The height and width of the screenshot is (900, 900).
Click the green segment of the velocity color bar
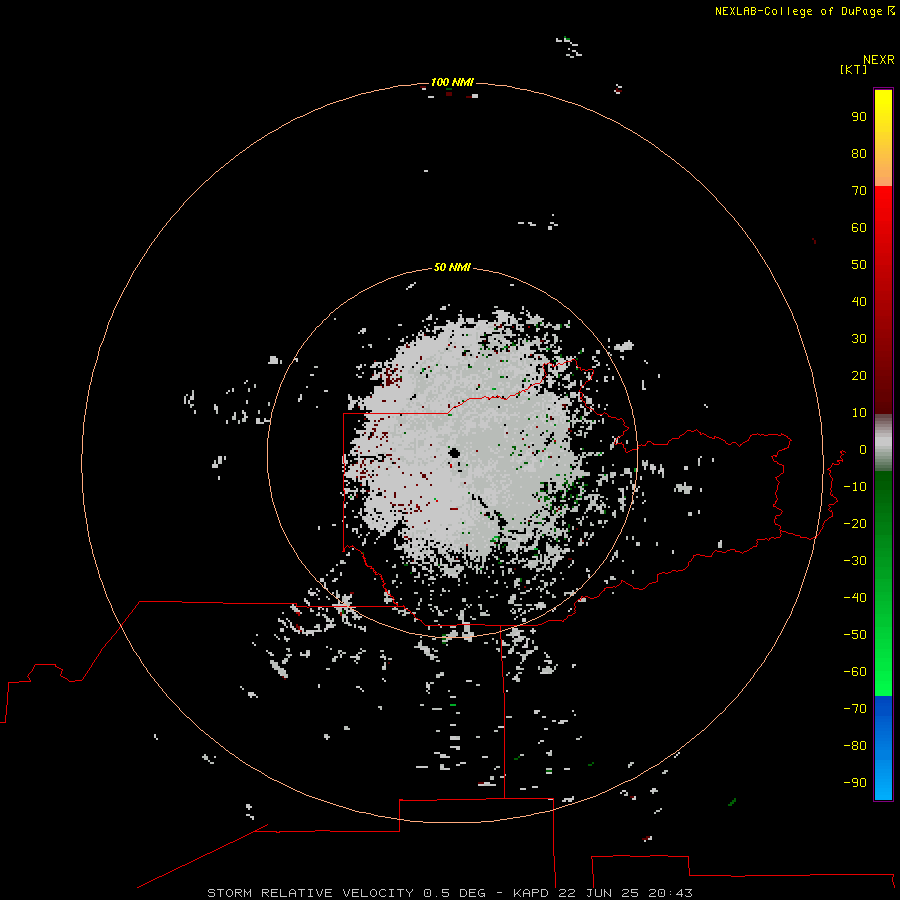click(883, 583)
